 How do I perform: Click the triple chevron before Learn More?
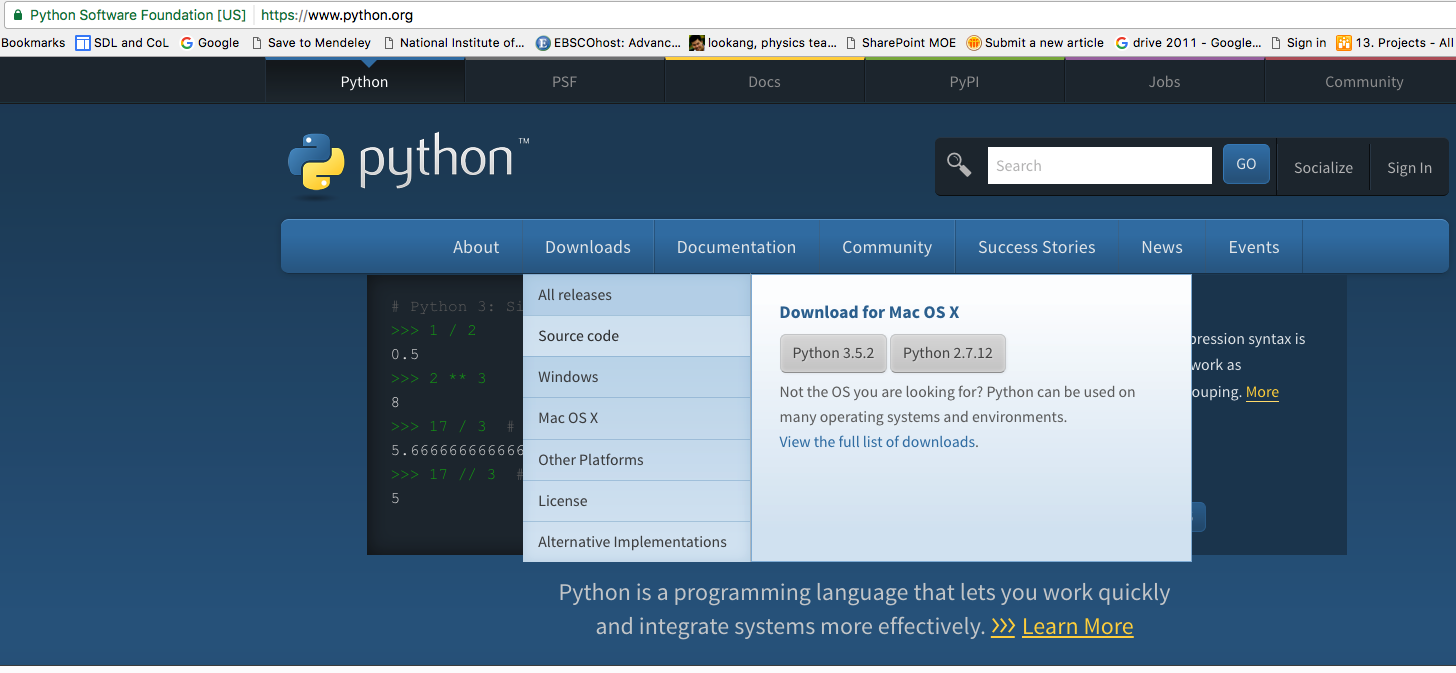tap(1003, 627)
